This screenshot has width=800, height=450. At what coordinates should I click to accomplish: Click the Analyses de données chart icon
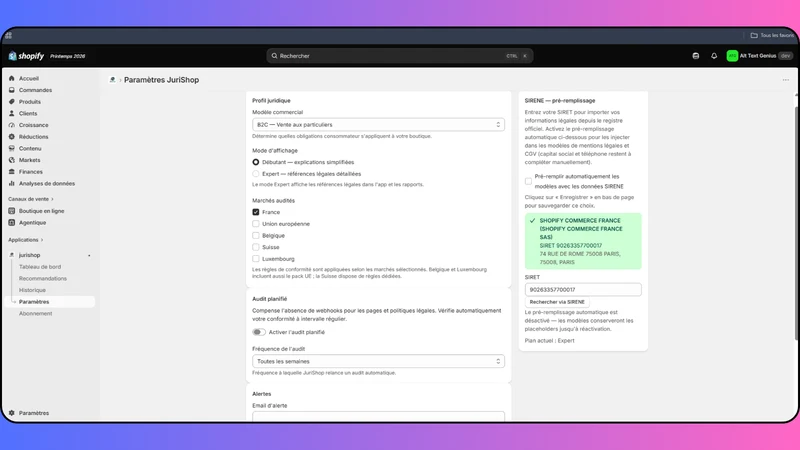click(12, 184)
